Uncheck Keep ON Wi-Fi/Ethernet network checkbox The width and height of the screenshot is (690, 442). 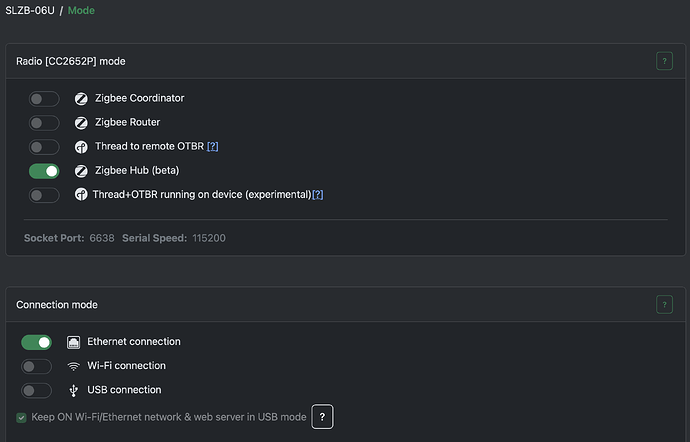click(21, 417)
